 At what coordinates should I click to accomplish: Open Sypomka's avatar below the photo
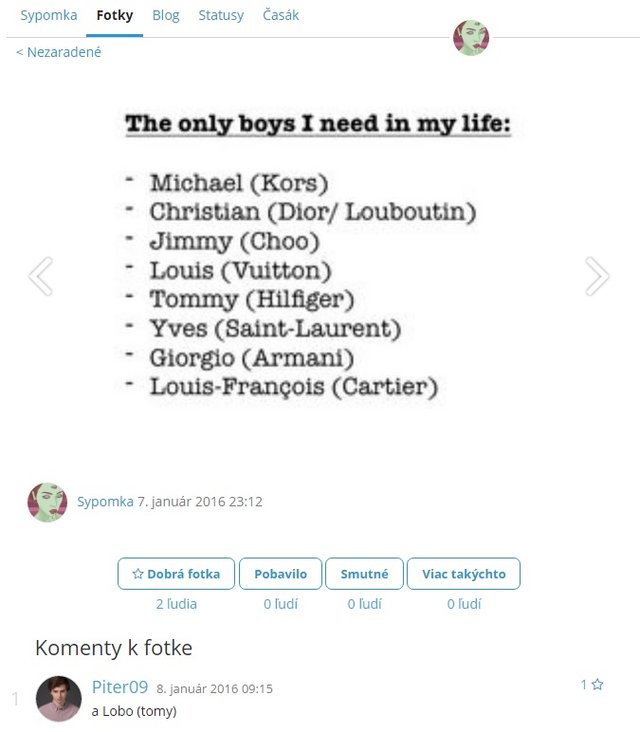(47, 502)
